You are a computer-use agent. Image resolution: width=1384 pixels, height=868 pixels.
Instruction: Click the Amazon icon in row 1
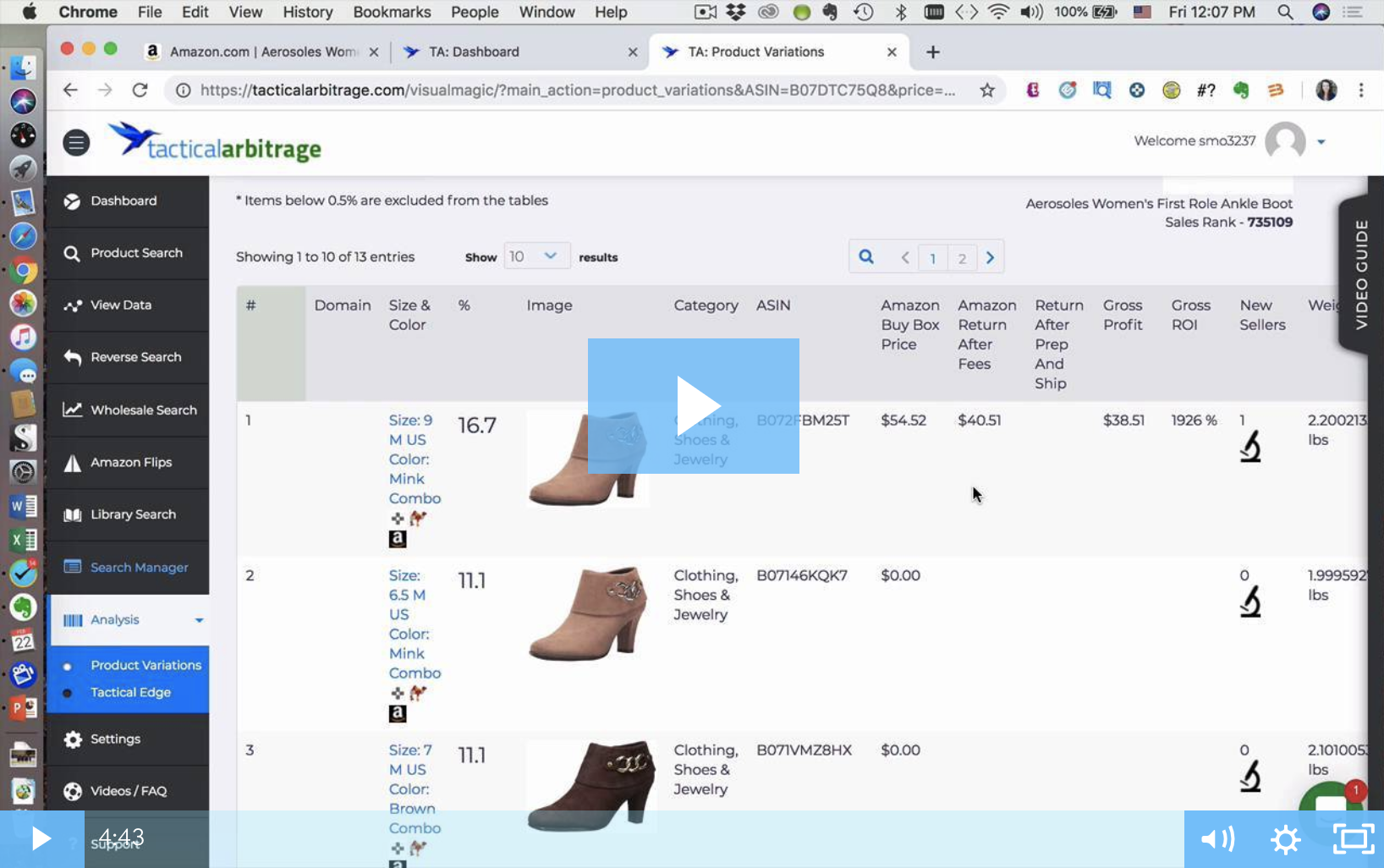[x=398, y=539]
